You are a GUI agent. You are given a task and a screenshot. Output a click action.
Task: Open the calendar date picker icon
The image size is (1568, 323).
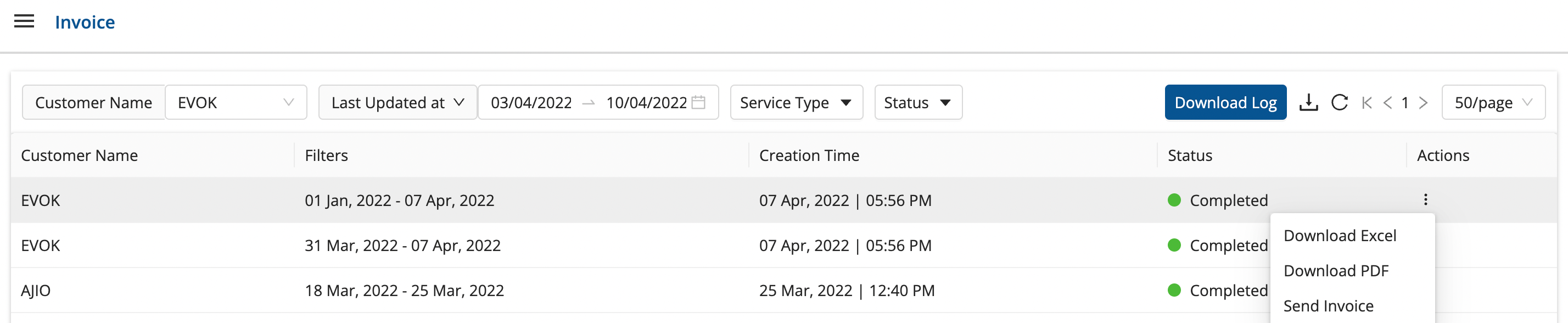699,102
